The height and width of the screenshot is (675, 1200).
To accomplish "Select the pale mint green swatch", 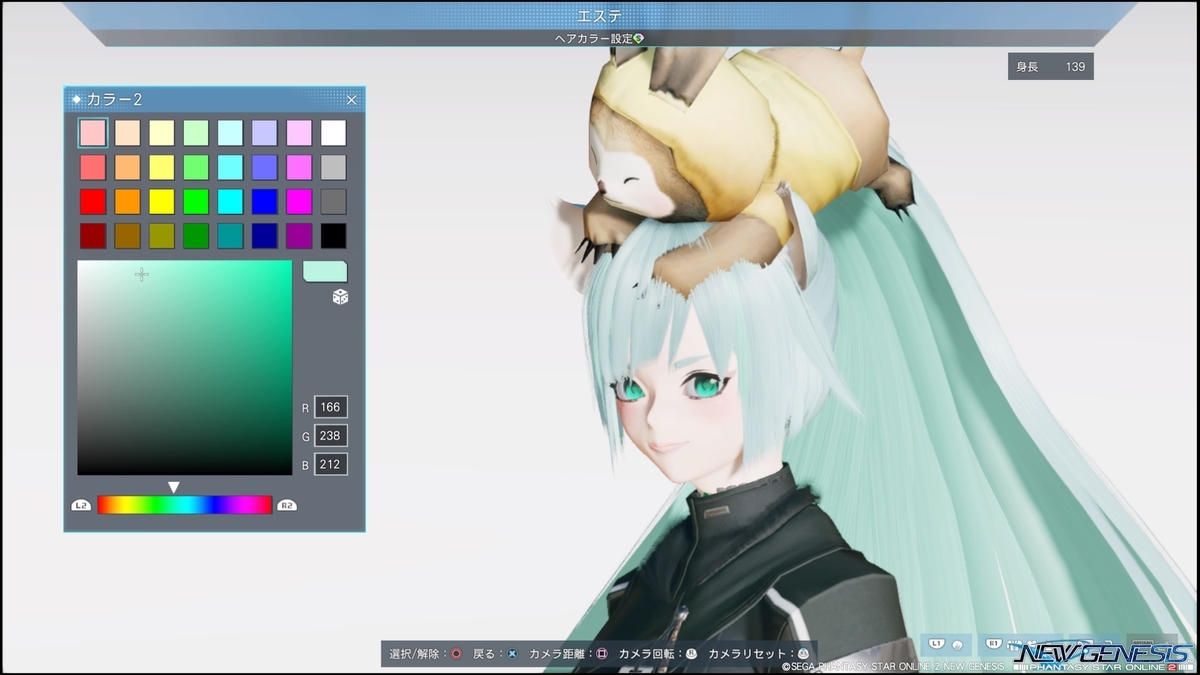I will click(196, 133).
